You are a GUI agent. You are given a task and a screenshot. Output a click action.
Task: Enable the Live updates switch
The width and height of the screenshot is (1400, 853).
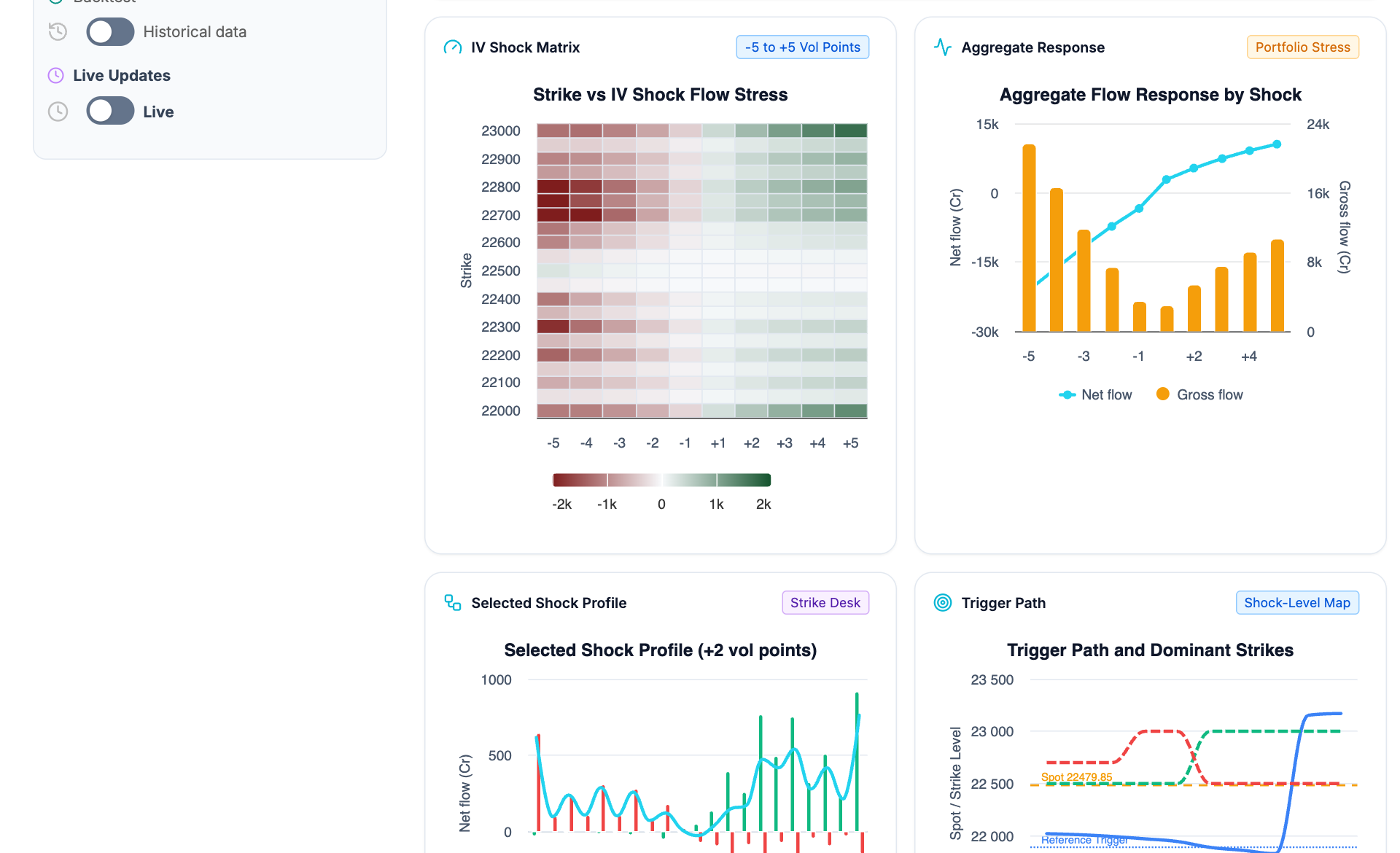pyautogui.click(x=110, y=112)
